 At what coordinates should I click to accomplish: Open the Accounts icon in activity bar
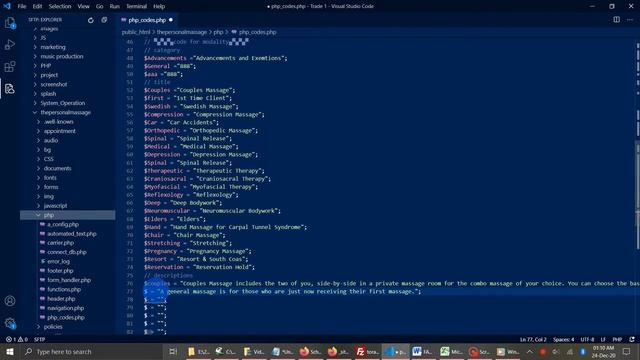[x=10, y=301]
